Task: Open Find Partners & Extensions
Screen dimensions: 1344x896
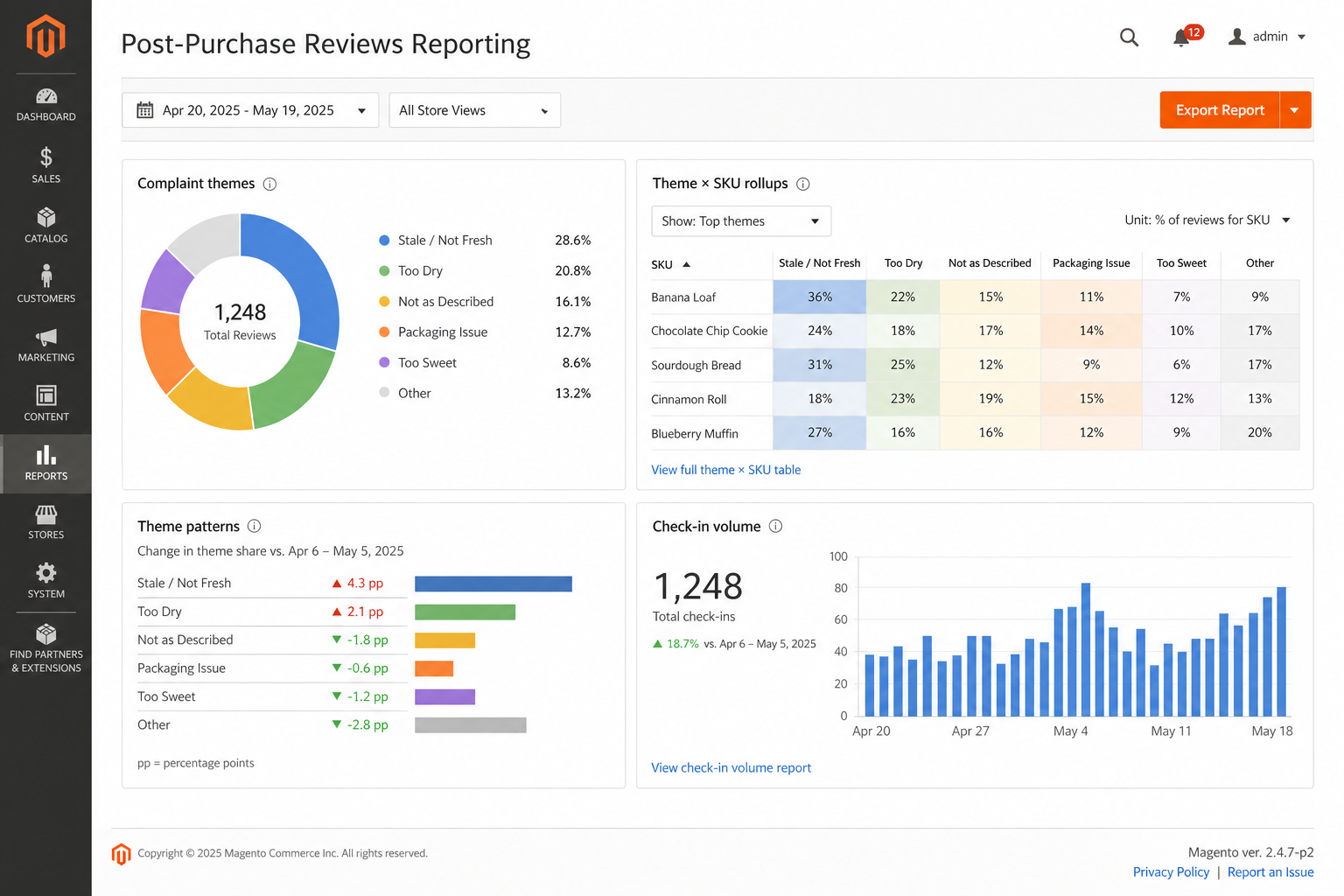Action: pos(45,647)
